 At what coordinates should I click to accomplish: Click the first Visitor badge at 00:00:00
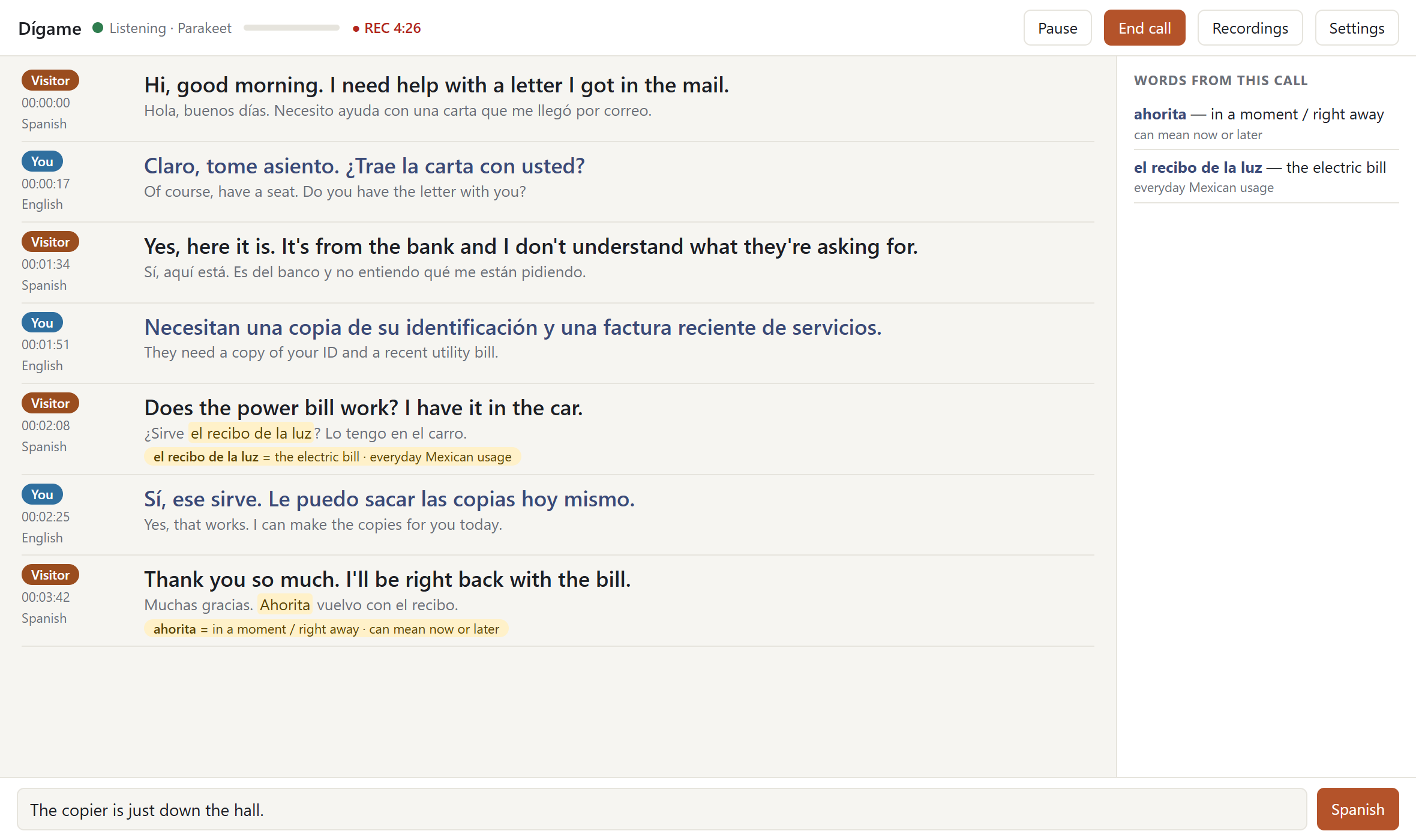pyautogui.click(x=50, y=80)
